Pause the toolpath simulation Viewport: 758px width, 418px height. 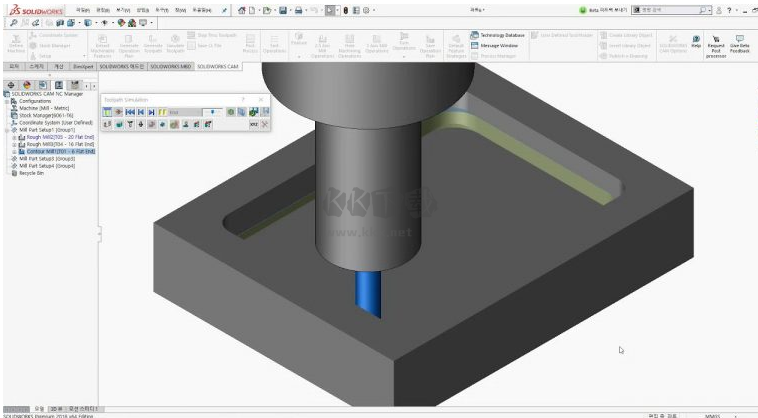pos(160,112)
